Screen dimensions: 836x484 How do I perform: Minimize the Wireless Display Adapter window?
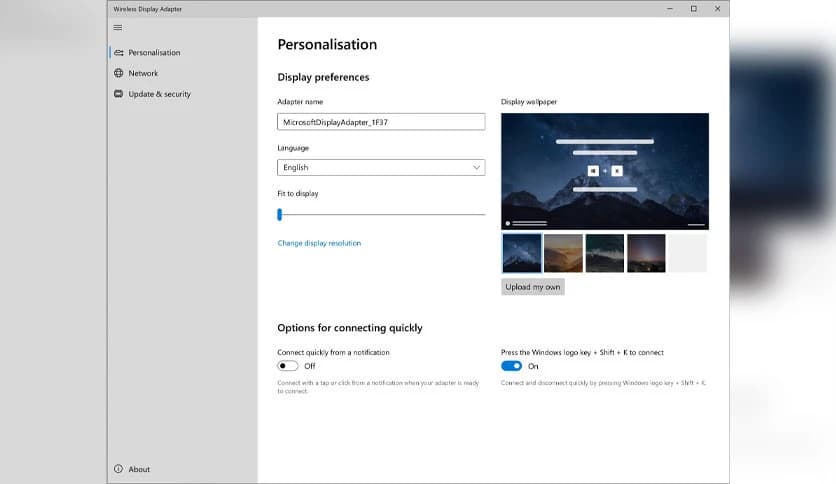coord(669,9)
